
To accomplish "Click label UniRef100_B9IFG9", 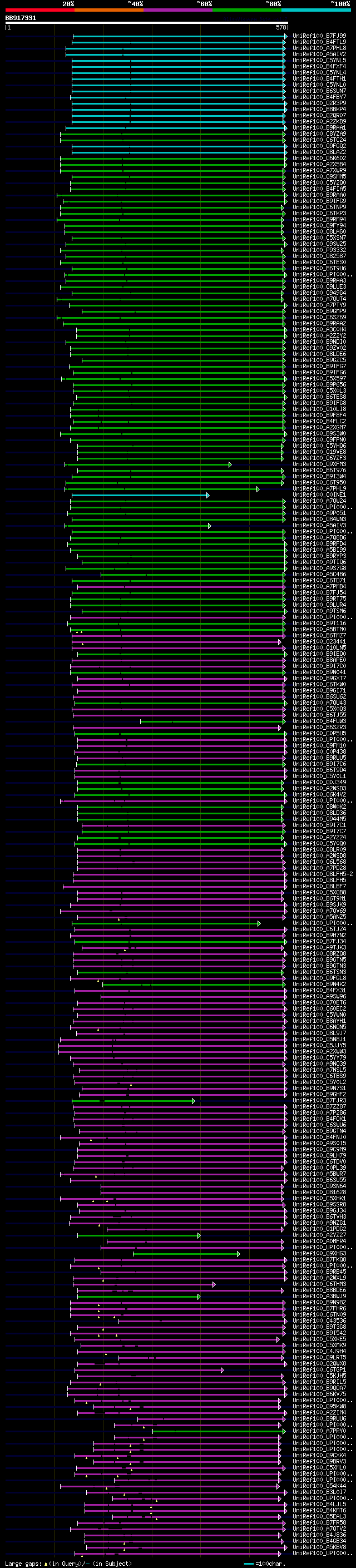I will click(319, 201).
